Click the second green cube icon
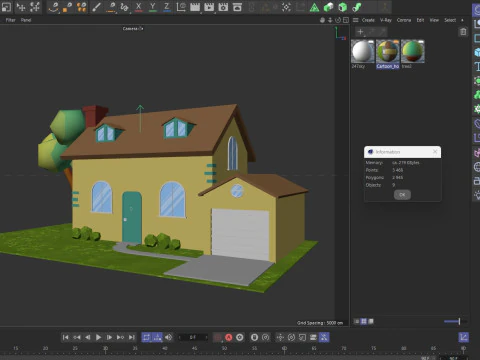 pos(342,7)
